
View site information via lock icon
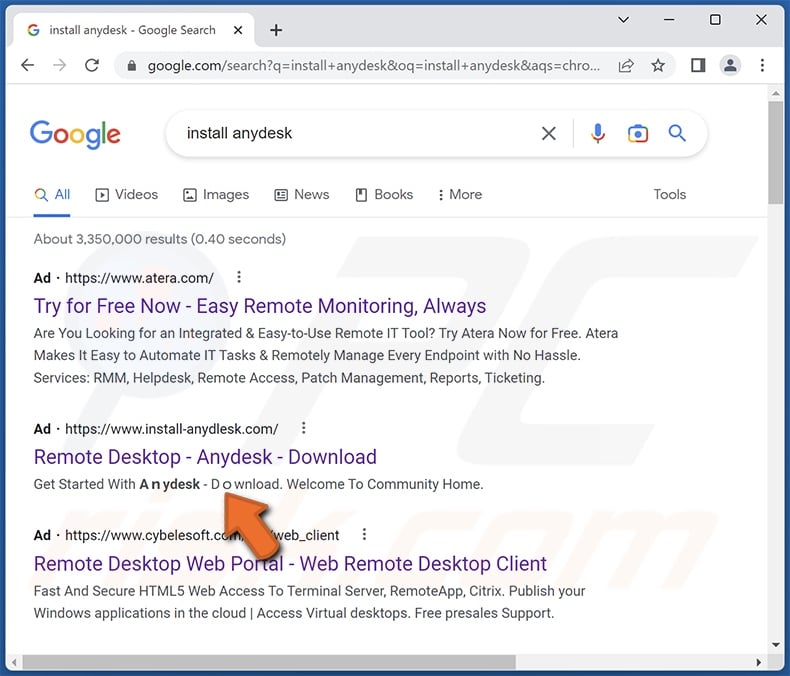pyautogui.click(x=131, y=65)
